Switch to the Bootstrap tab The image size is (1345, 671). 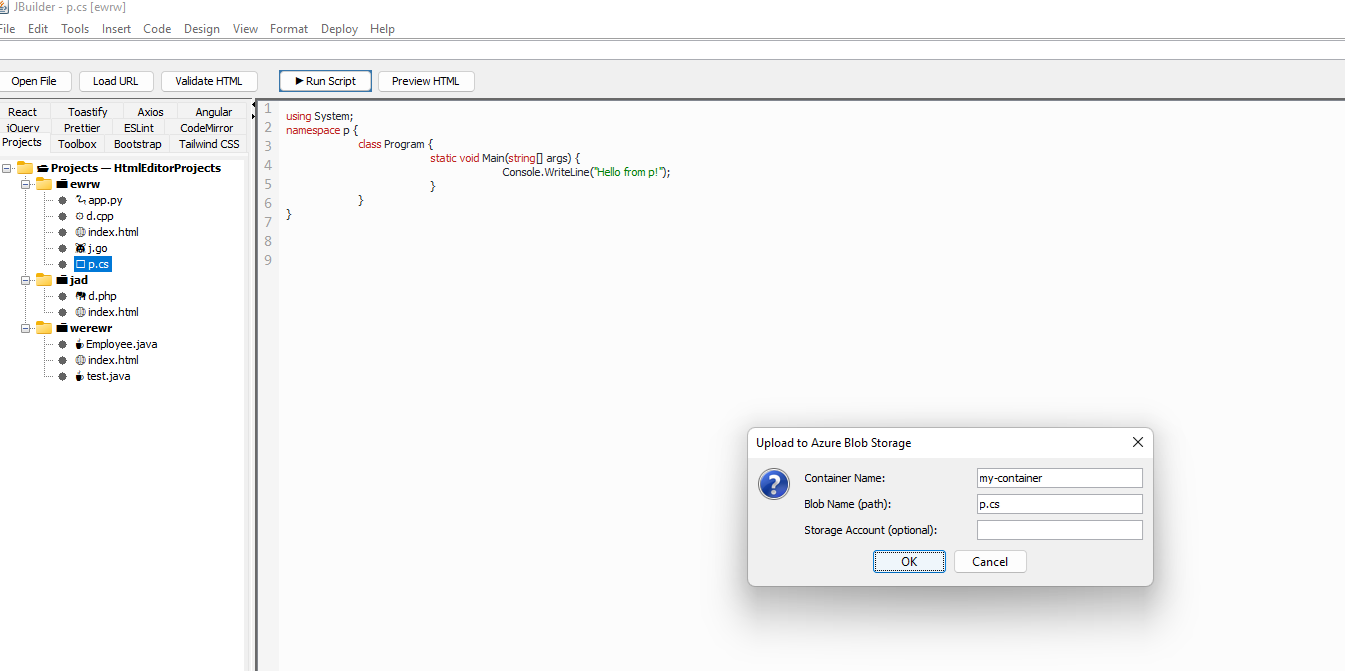pos(137,144)
